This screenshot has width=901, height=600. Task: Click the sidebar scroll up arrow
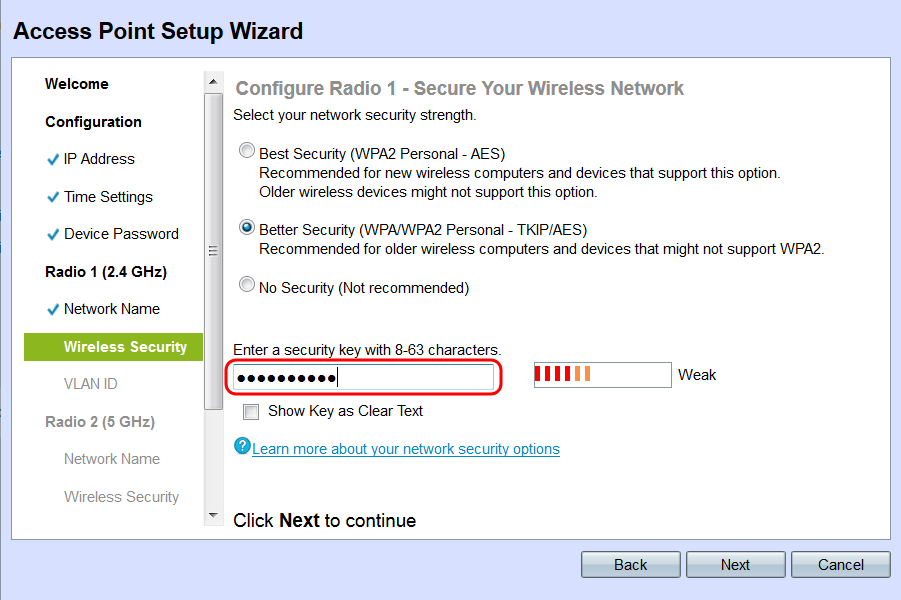click(x=214, y=82)
